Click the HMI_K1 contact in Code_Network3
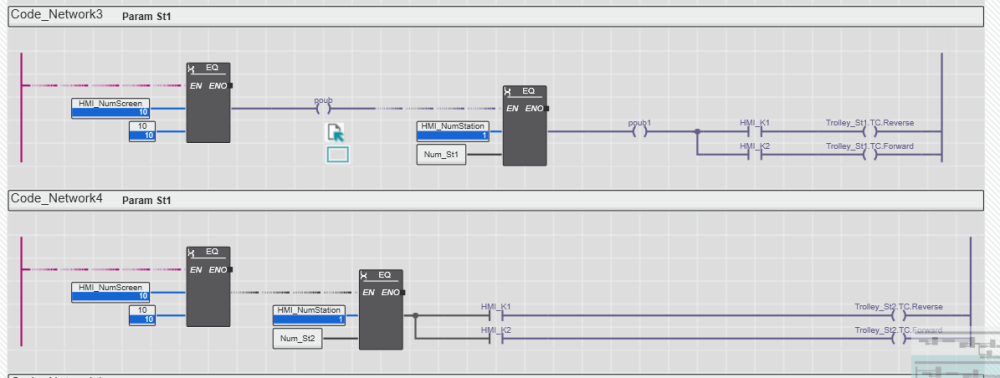 pos(755,132)
